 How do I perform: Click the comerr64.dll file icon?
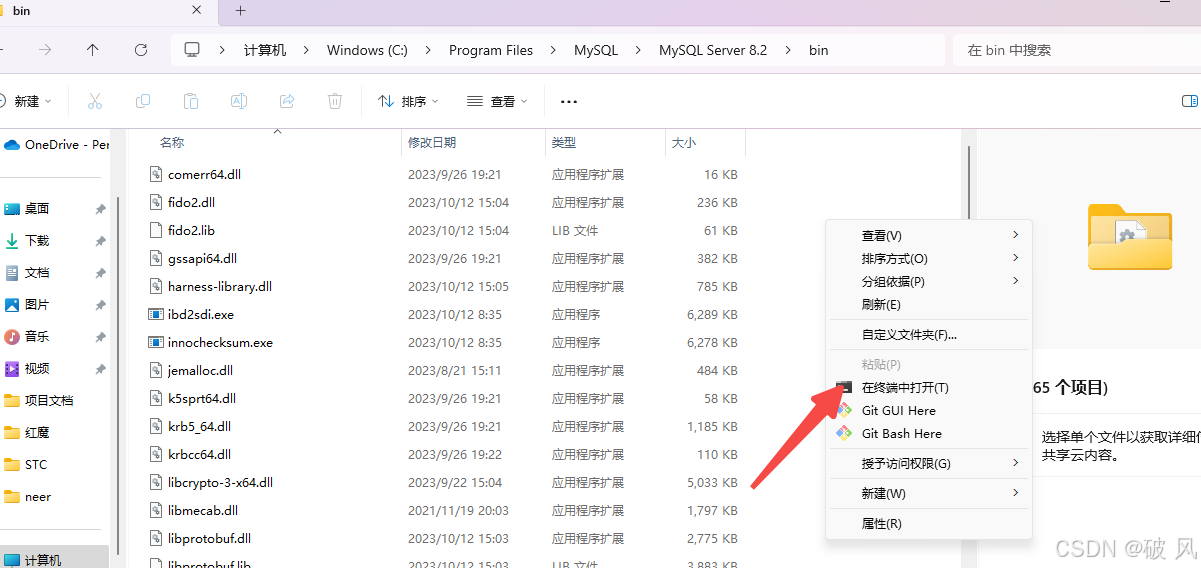[155, 174]
